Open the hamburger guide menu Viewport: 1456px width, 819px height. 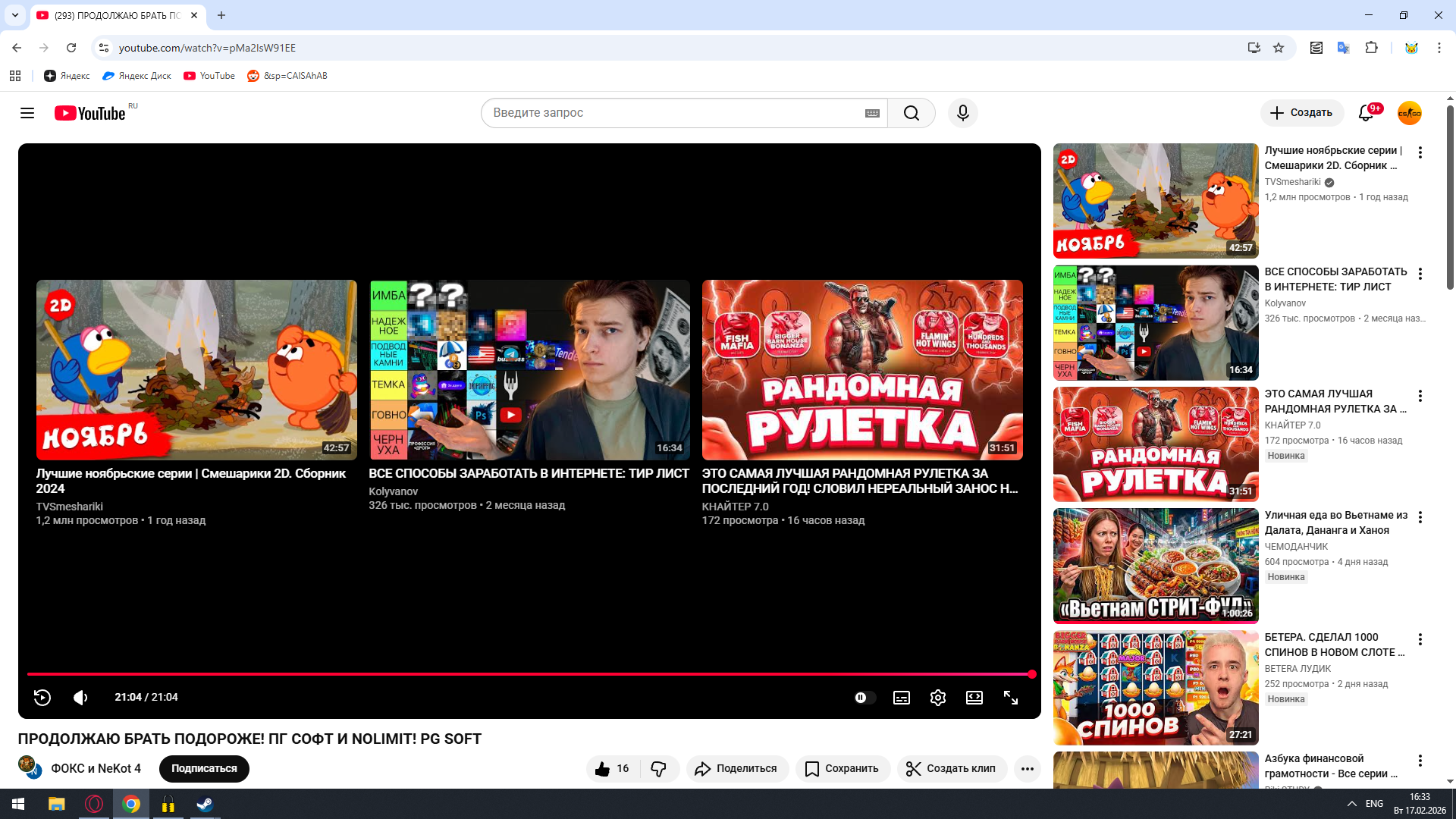click(27, 113)
